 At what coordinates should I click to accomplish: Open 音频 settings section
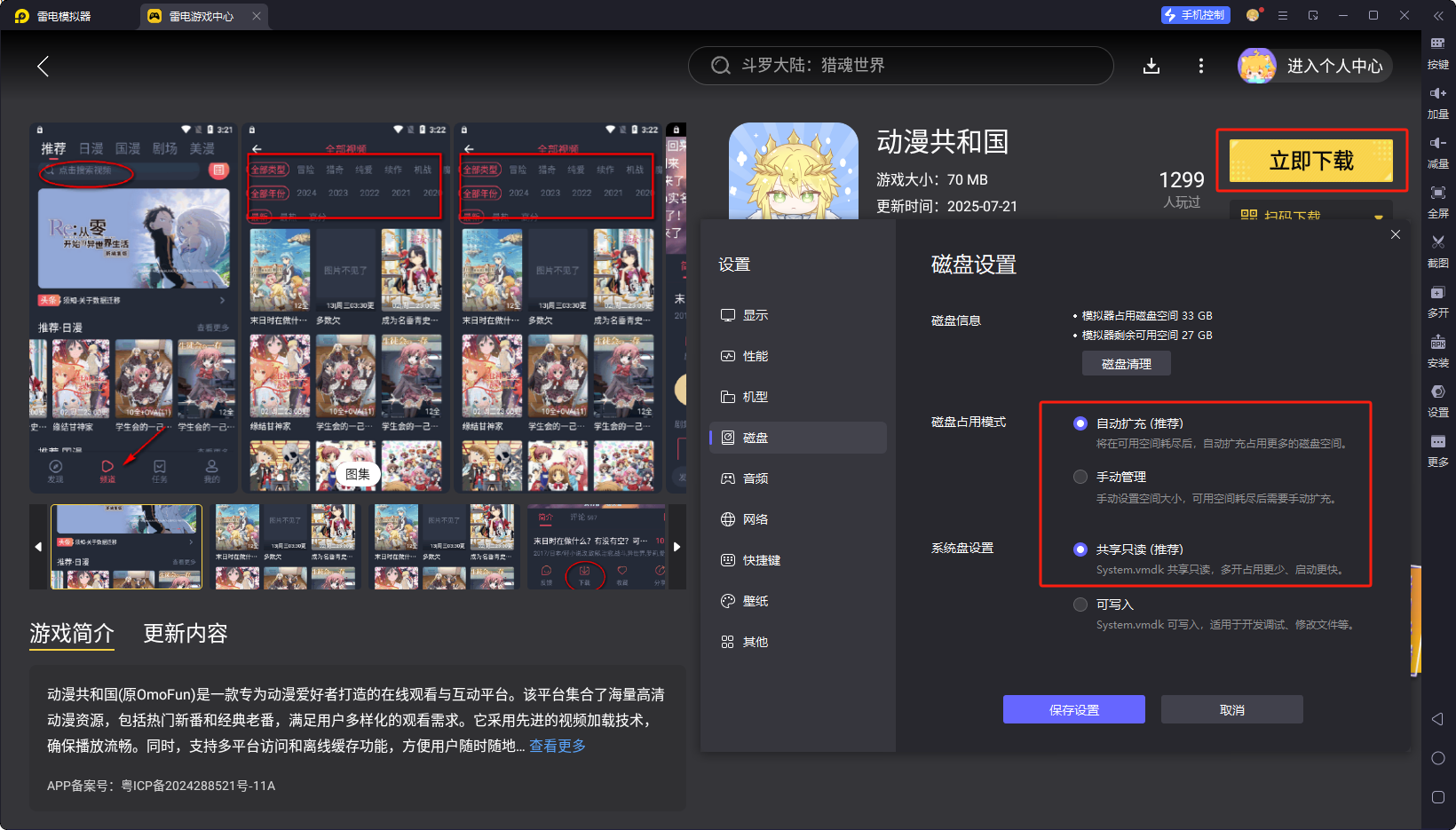click(797, 478)
